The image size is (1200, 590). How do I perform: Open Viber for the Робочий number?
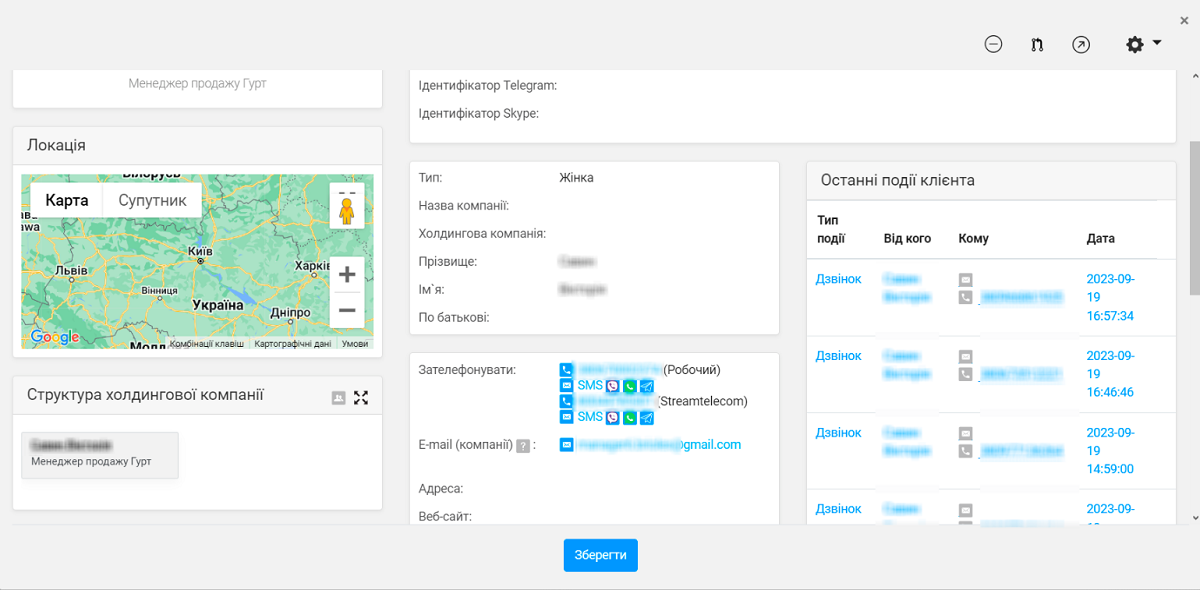tap(613, 386)
